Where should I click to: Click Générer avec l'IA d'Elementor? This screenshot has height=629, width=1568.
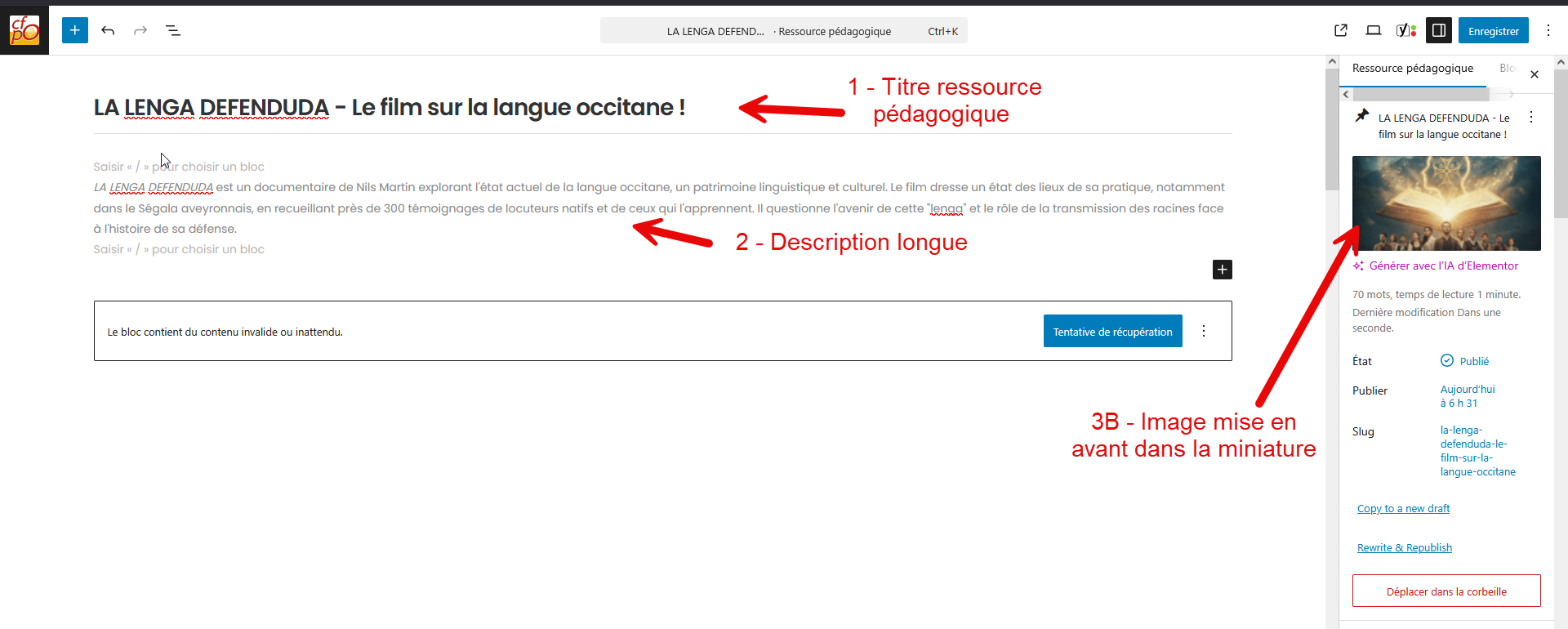[1436, 266]
